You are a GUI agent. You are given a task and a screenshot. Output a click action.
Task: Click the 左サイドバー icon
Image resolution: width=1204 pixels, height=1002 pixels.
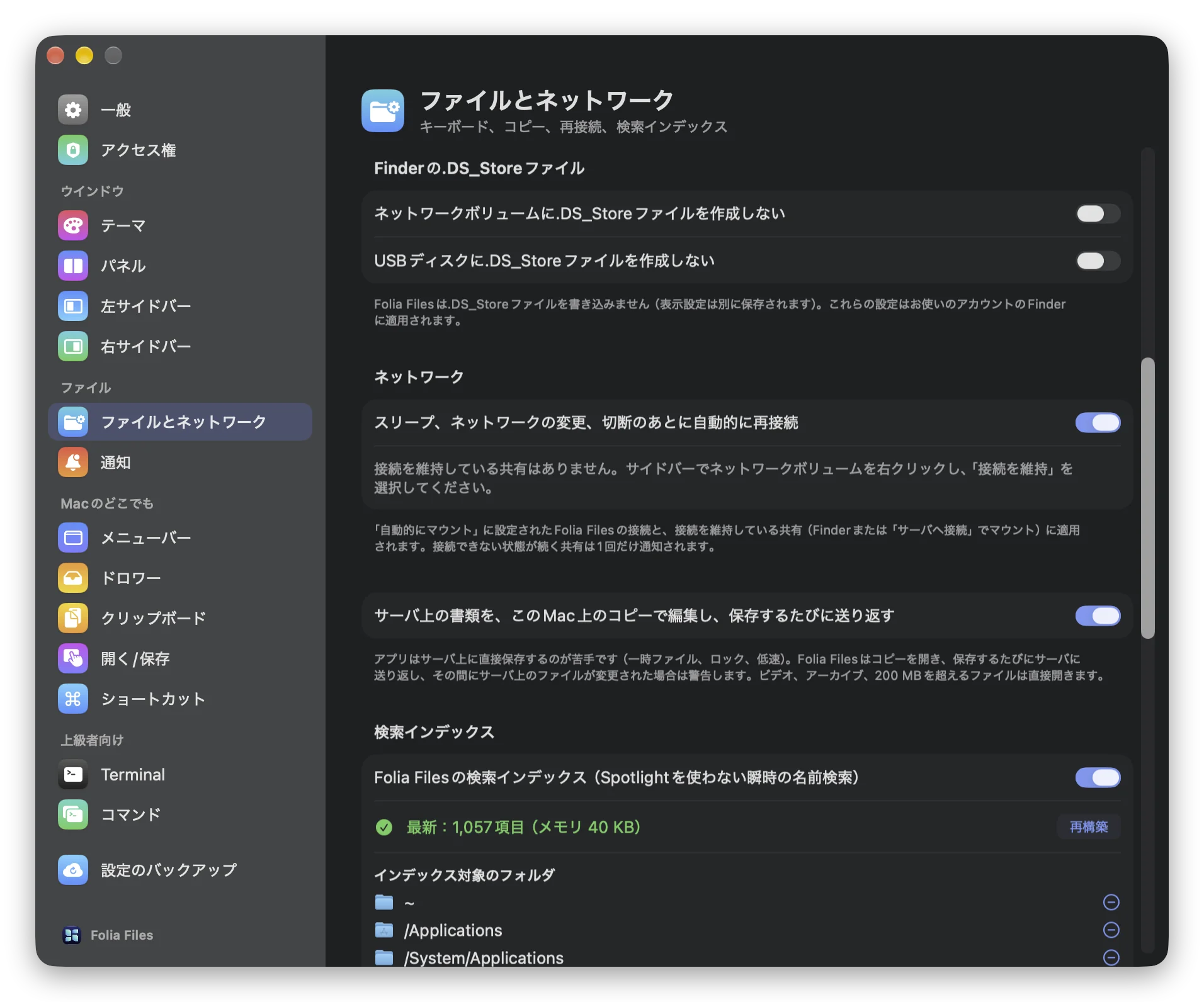(73, 306)
